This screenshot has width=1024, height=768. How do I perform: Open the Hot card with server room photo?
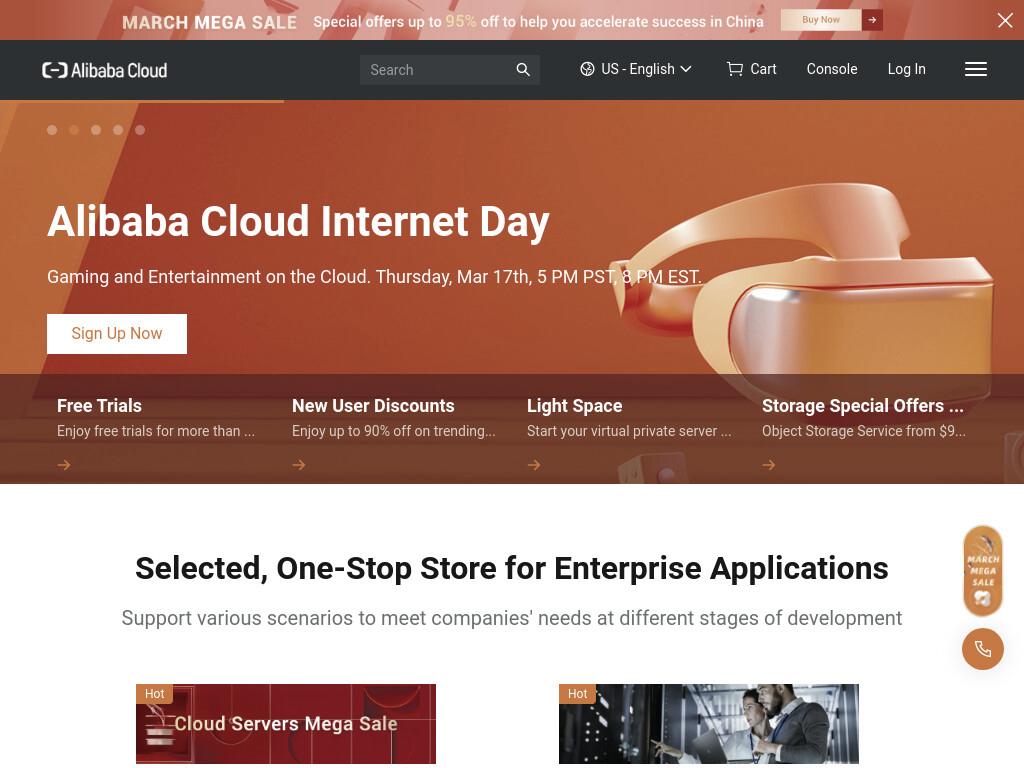click(x=709, y=724)
